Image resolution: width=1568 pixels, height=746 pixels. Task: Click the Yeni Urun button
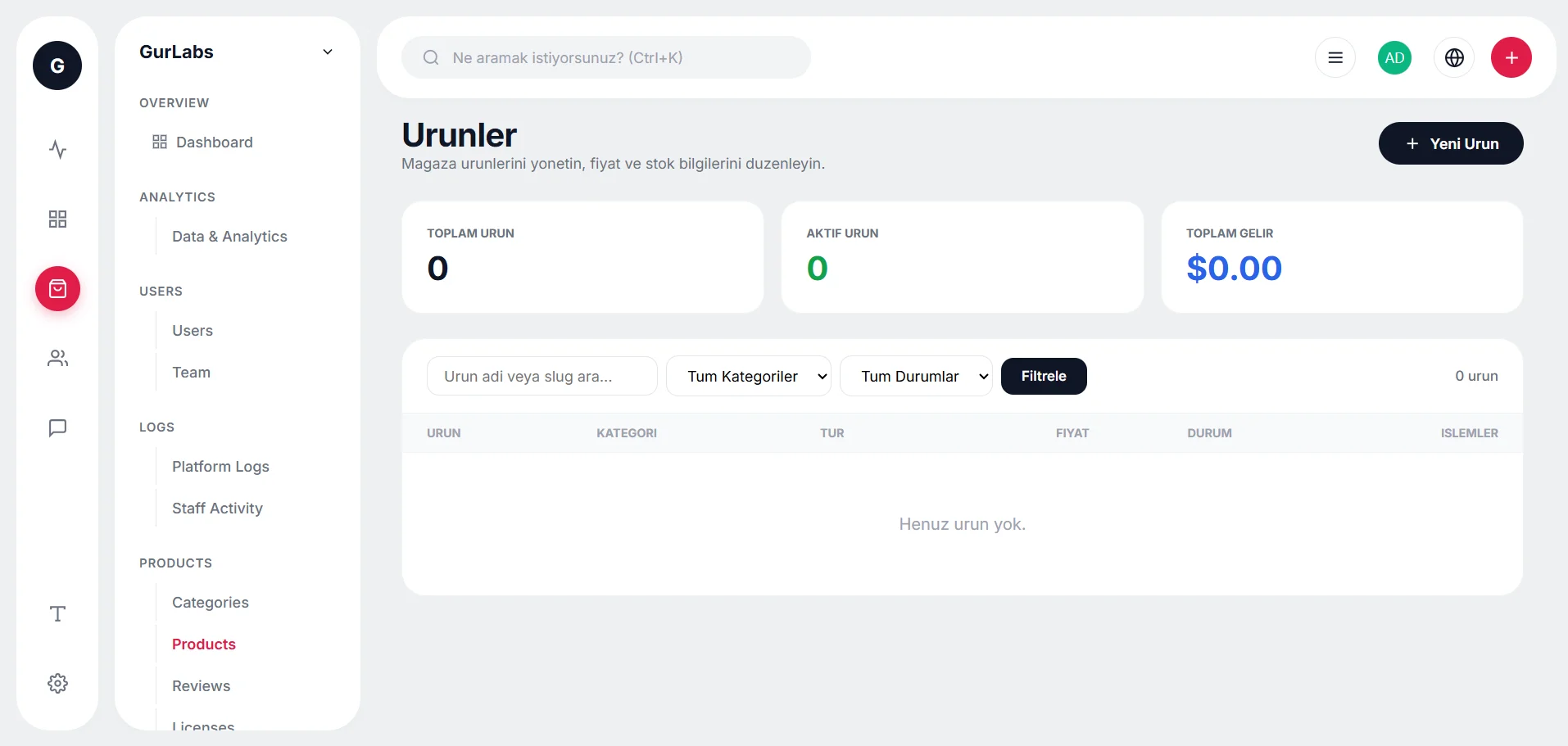tap(1451, 143)
